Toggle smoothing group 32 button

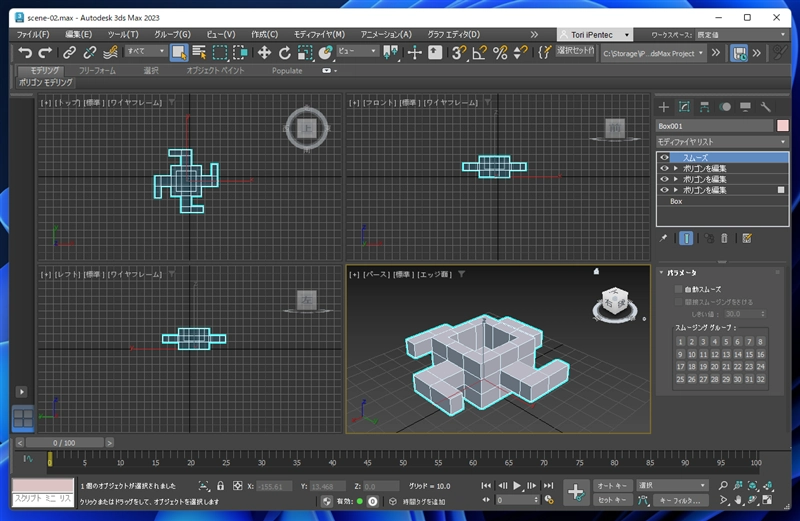coord(760,379)
